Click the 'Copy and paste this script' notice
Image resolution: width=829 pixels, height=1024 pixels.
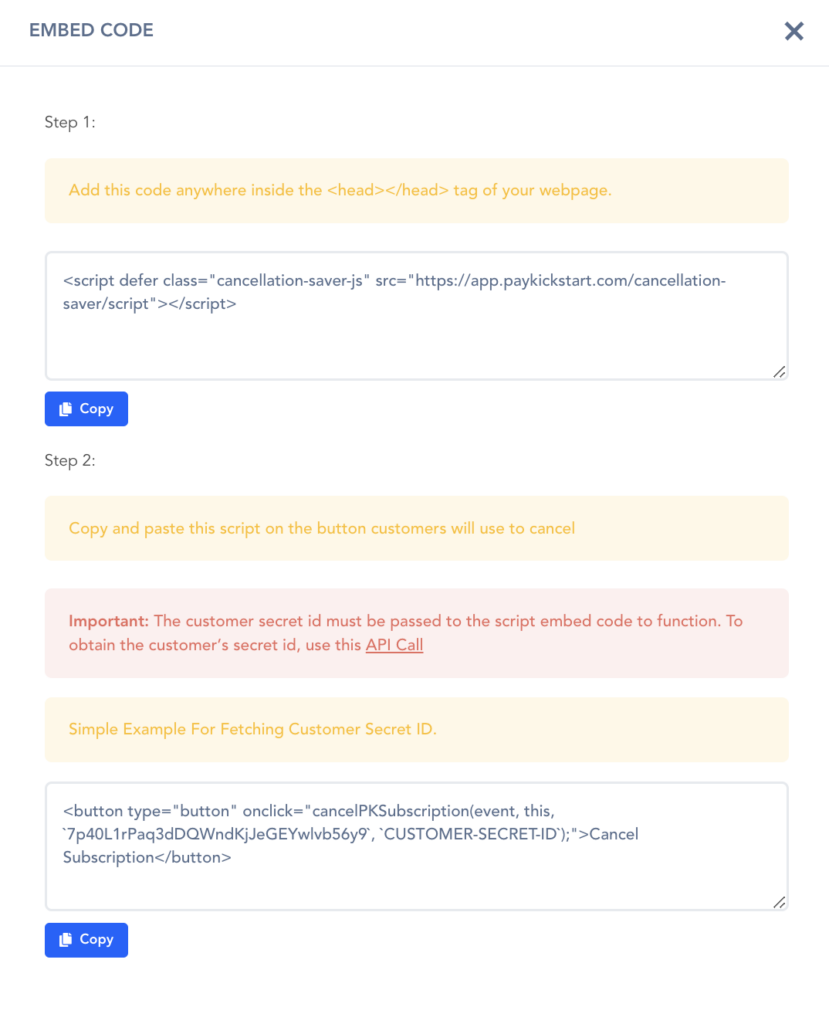click(x=322, y=528)
